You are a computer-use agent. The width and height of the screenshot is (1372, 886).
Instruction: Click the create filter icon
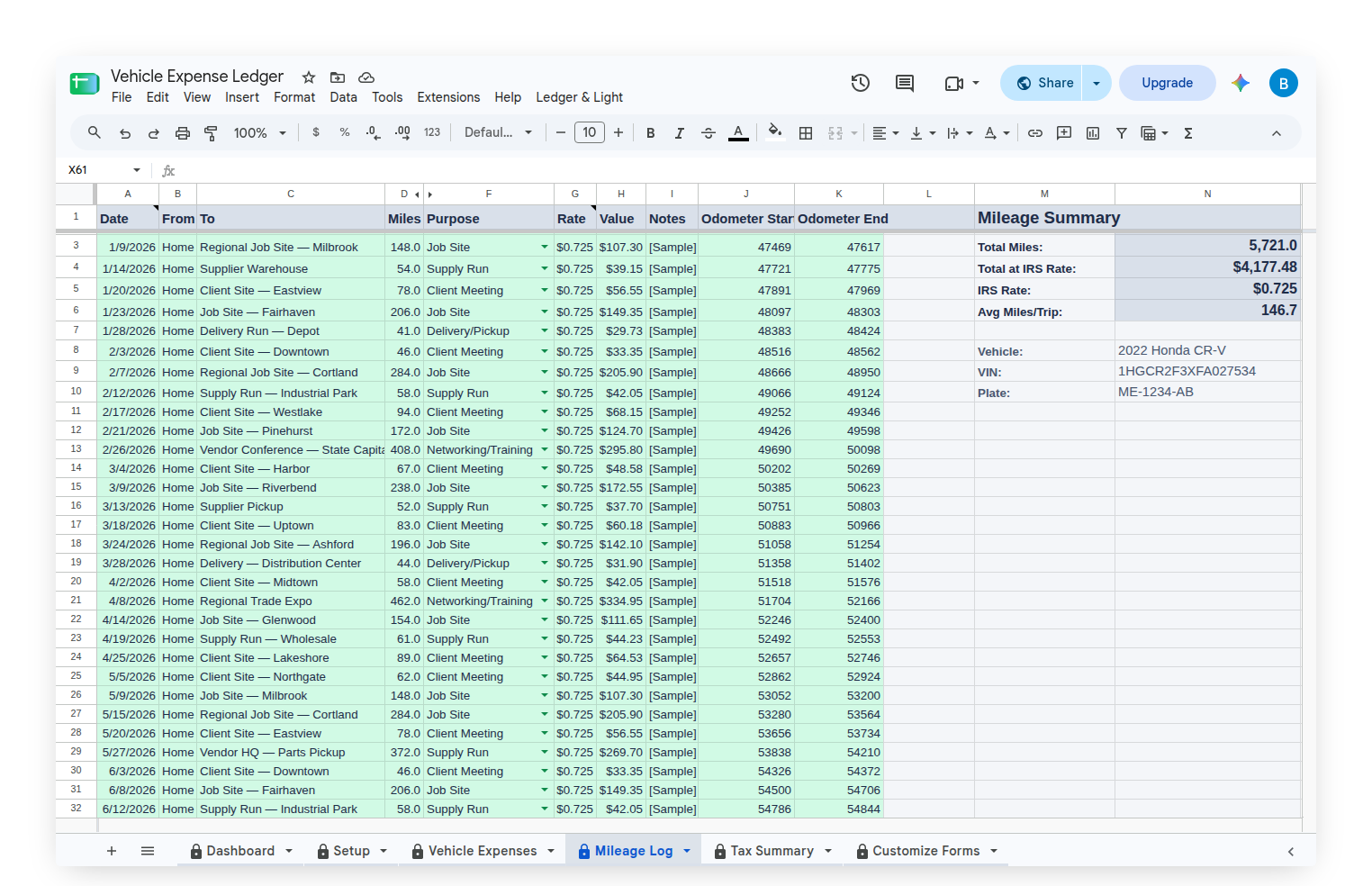point(1122,133)
